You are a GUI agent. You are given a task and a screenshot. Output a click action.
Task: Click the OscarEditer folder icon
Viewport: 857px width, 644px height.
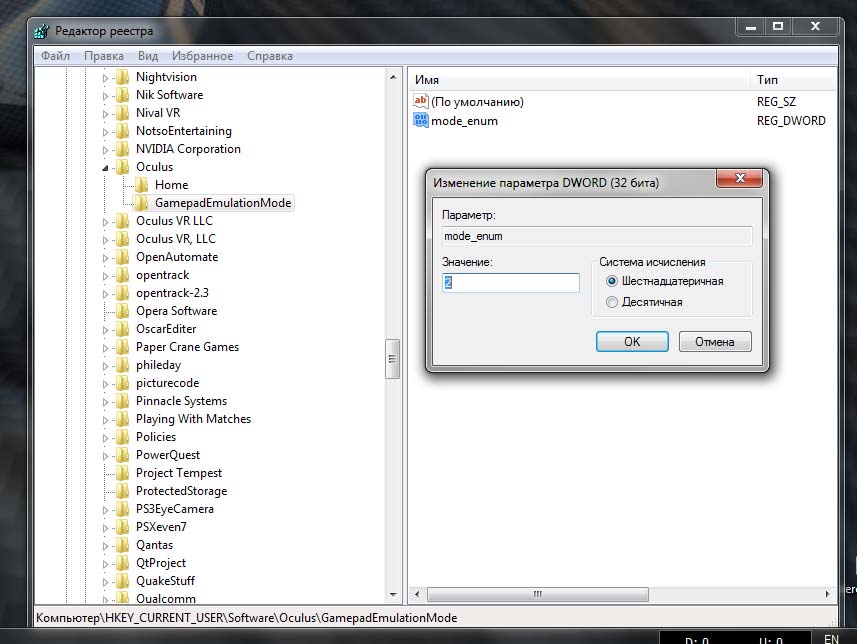tap(124, 329)
